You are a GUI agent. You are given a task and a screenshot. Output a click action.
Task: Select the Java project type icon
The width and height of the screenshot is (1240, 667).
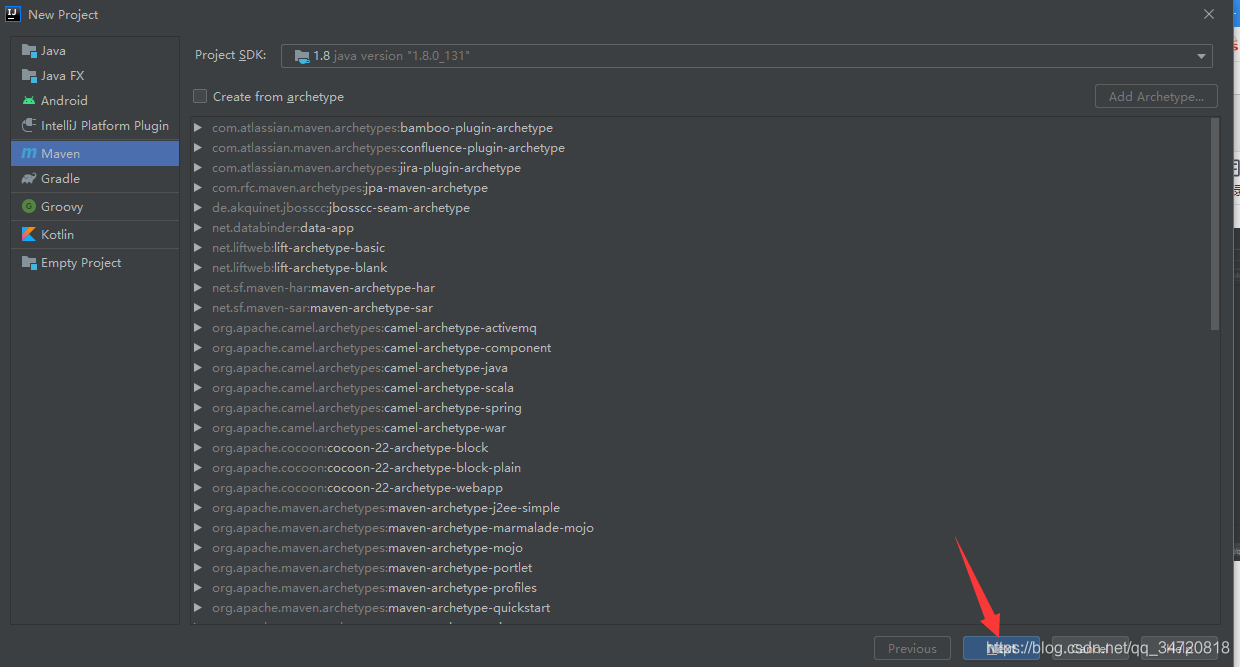[x=28, y=51]
